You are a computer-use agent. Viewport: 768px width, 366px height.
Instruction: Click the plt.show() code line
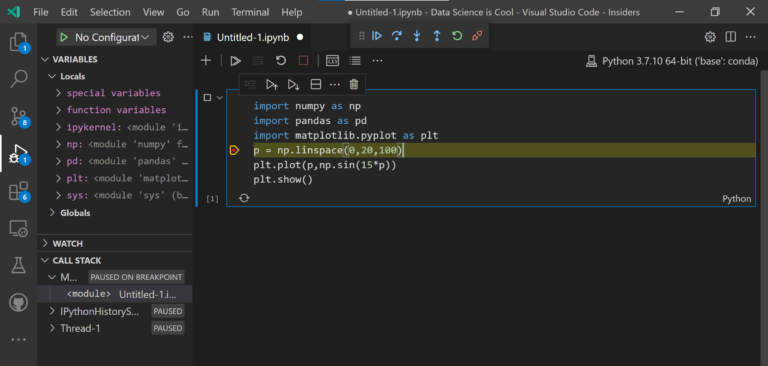(283, 179)
